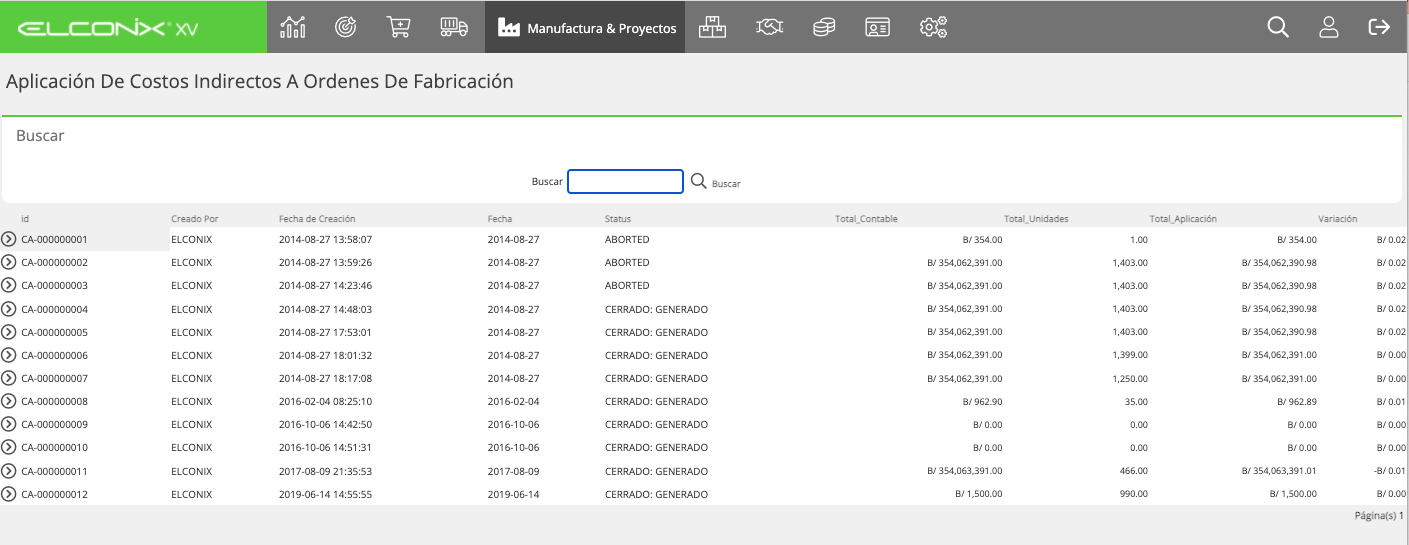Open record arrow for CA-000000002
Screen dimensions: 1409x545
coord(9,262)
